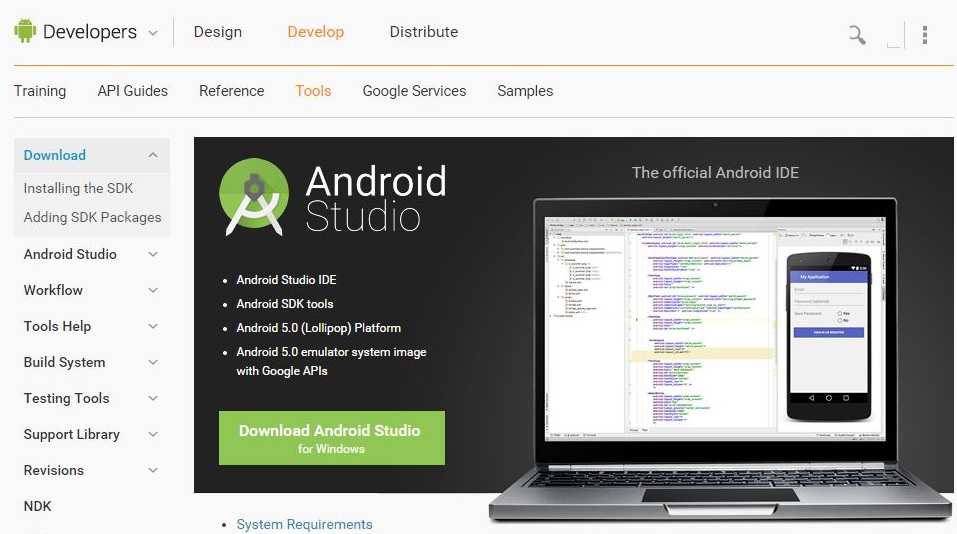Expand the Developers site dropdown arrow
The width and height of the screenshot is (957, 534).
(153, 33)
